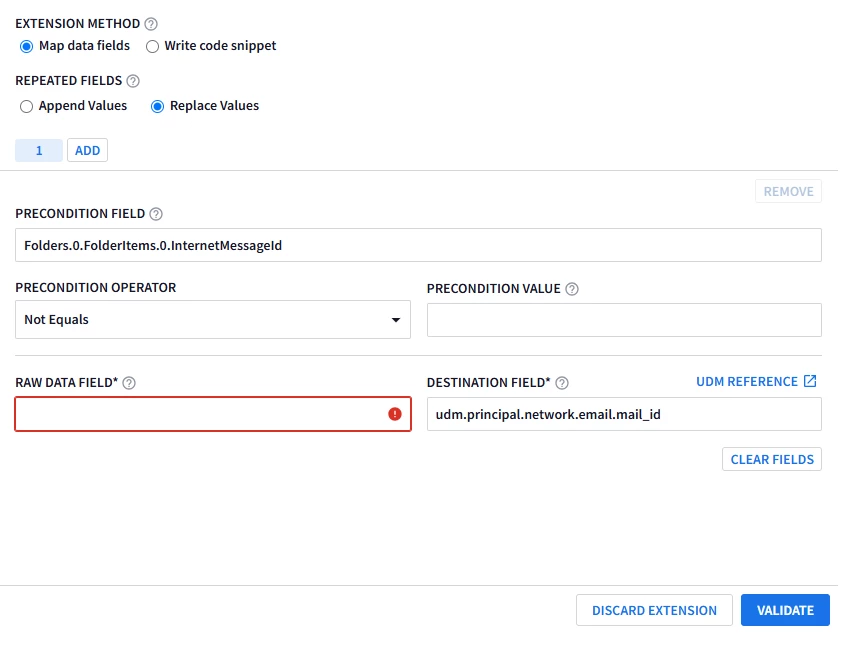
Task: Click the VALIDATE button
Action: tap(785, 610)
